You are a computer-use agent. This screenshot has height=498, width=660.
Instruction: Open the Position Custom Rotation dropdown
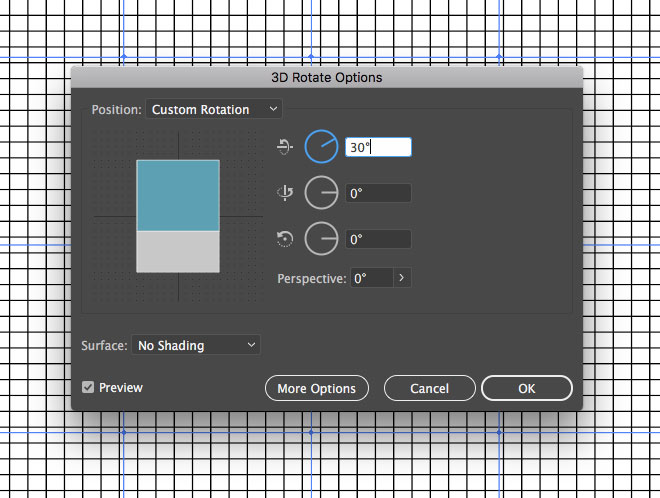point(214,109)
